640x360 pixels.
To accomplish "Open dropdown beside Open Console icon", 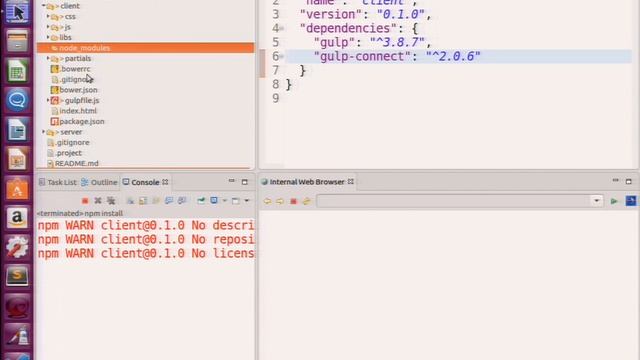I will pos(247,201).
